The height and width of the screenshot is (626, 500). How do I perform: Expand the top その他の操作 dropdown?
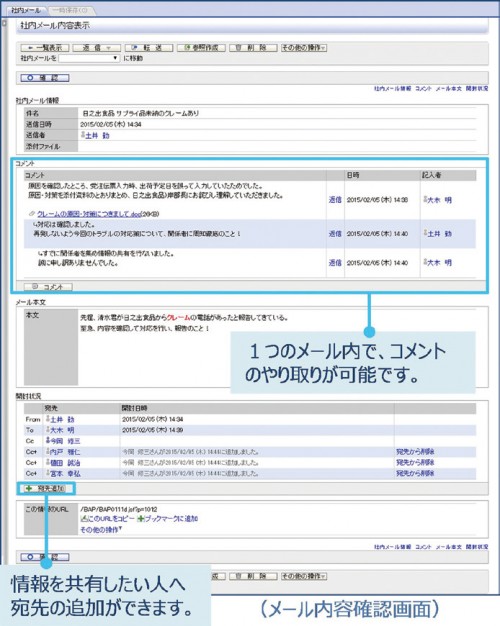[304, 48]
